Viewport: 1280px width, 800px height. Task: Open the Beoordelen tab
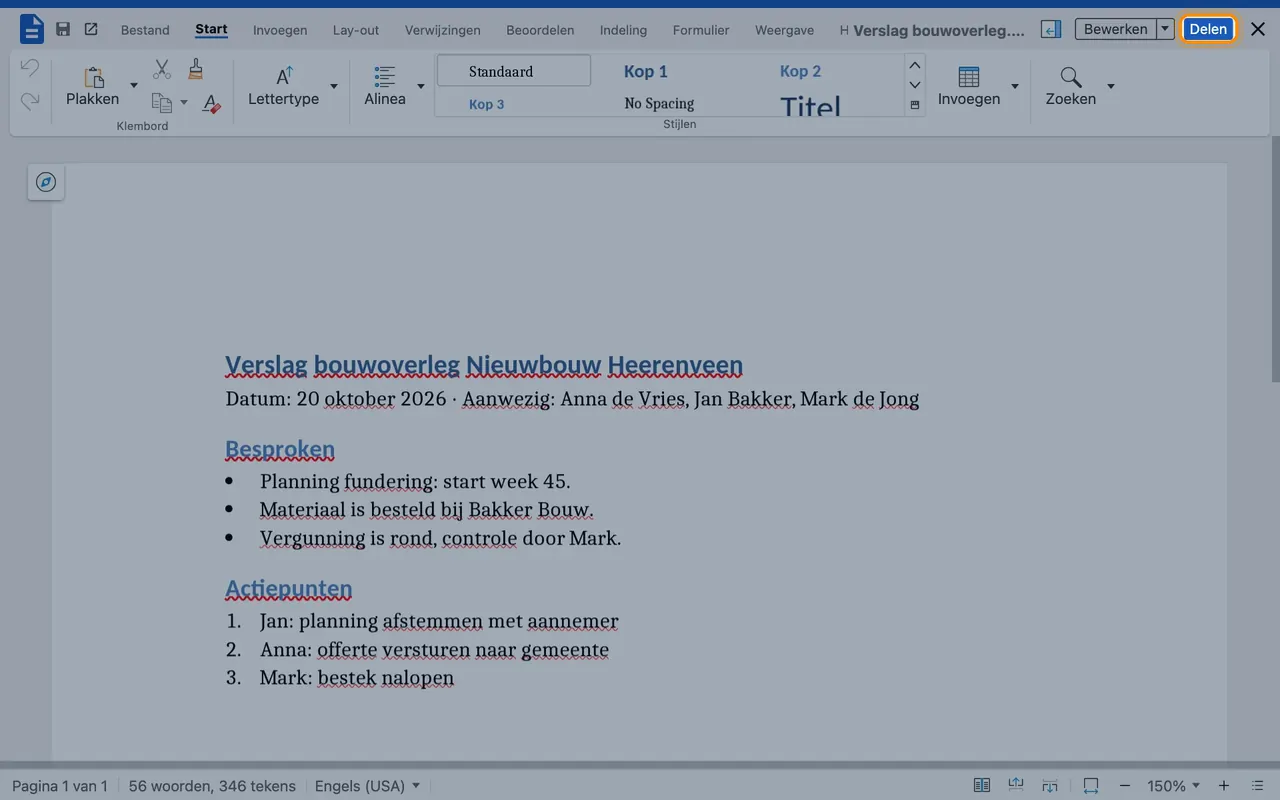[540, 30]
